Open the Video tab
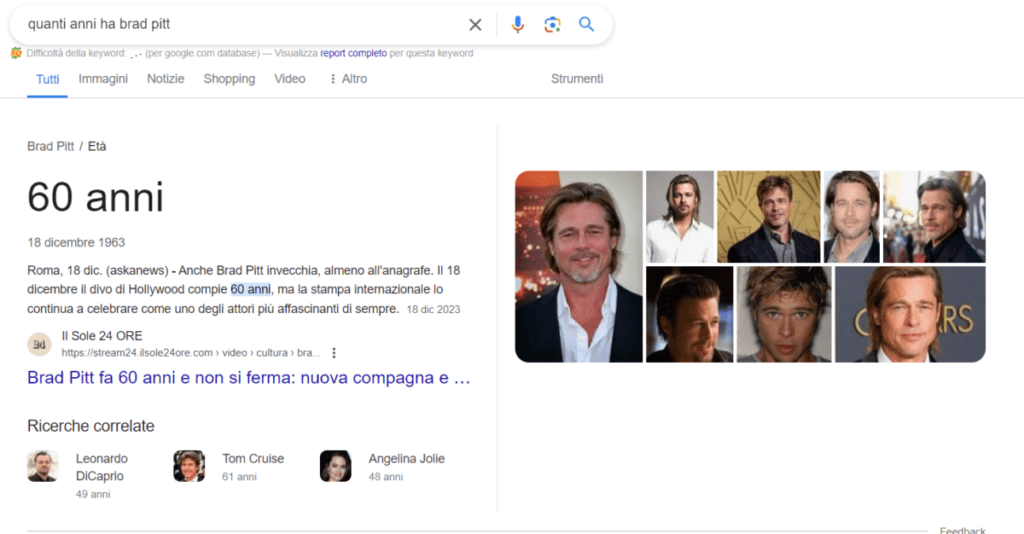The width and height of the screenshot is (1024, 534). tap(289, 79)
